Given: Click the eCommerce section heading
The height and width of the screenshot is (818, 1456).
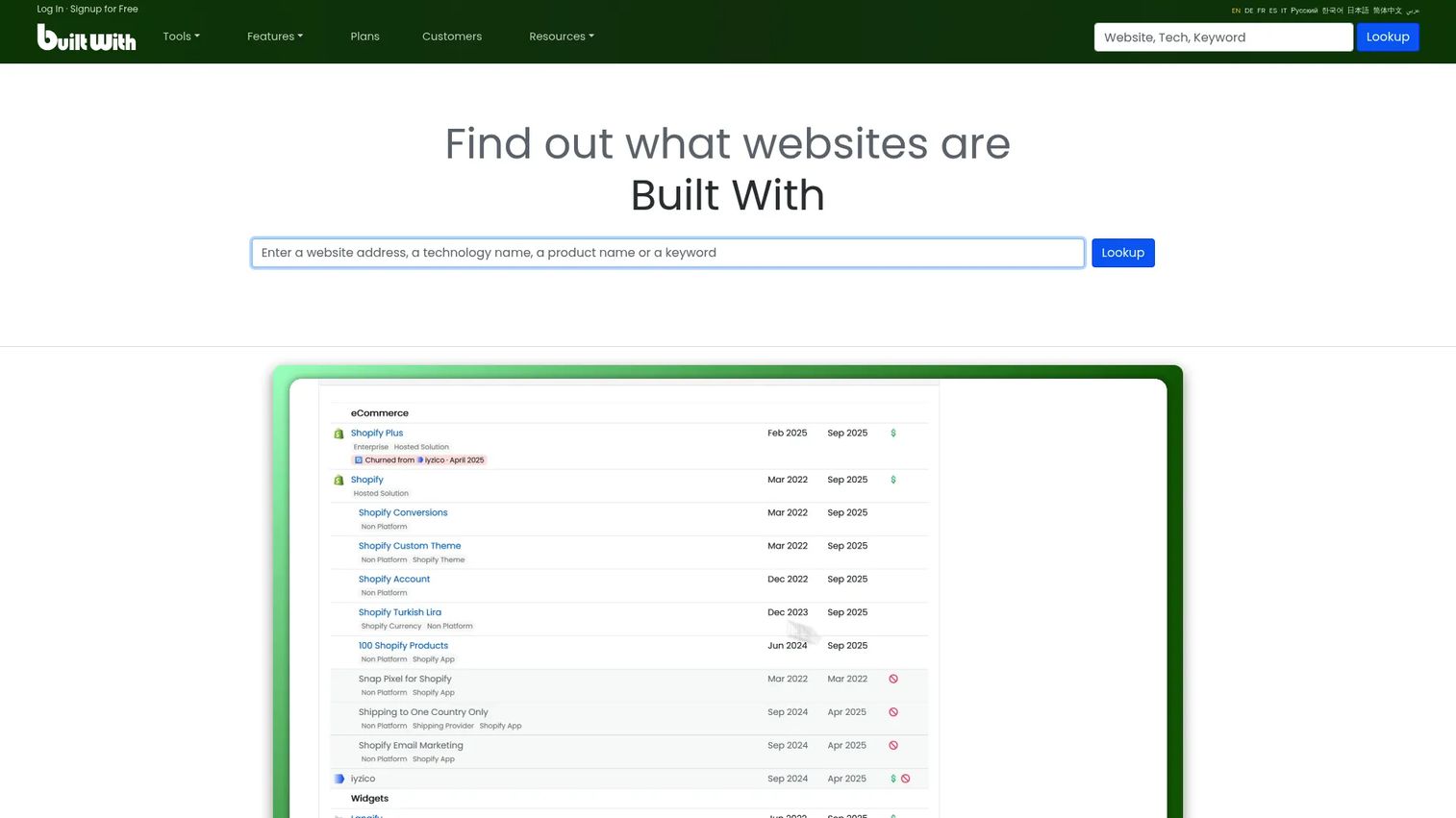Looking at the screenshot, I should coord(380,413).
